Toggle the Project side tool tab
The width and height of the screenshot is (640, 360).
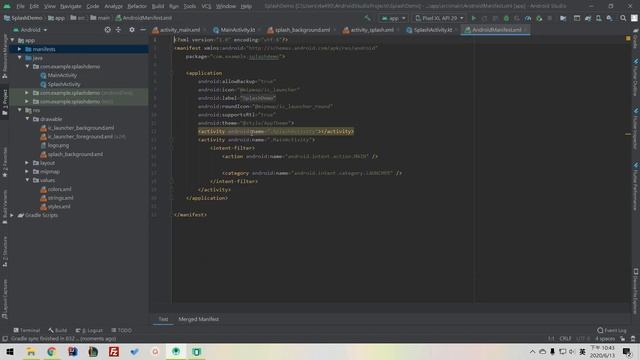[x=4, y=102]
